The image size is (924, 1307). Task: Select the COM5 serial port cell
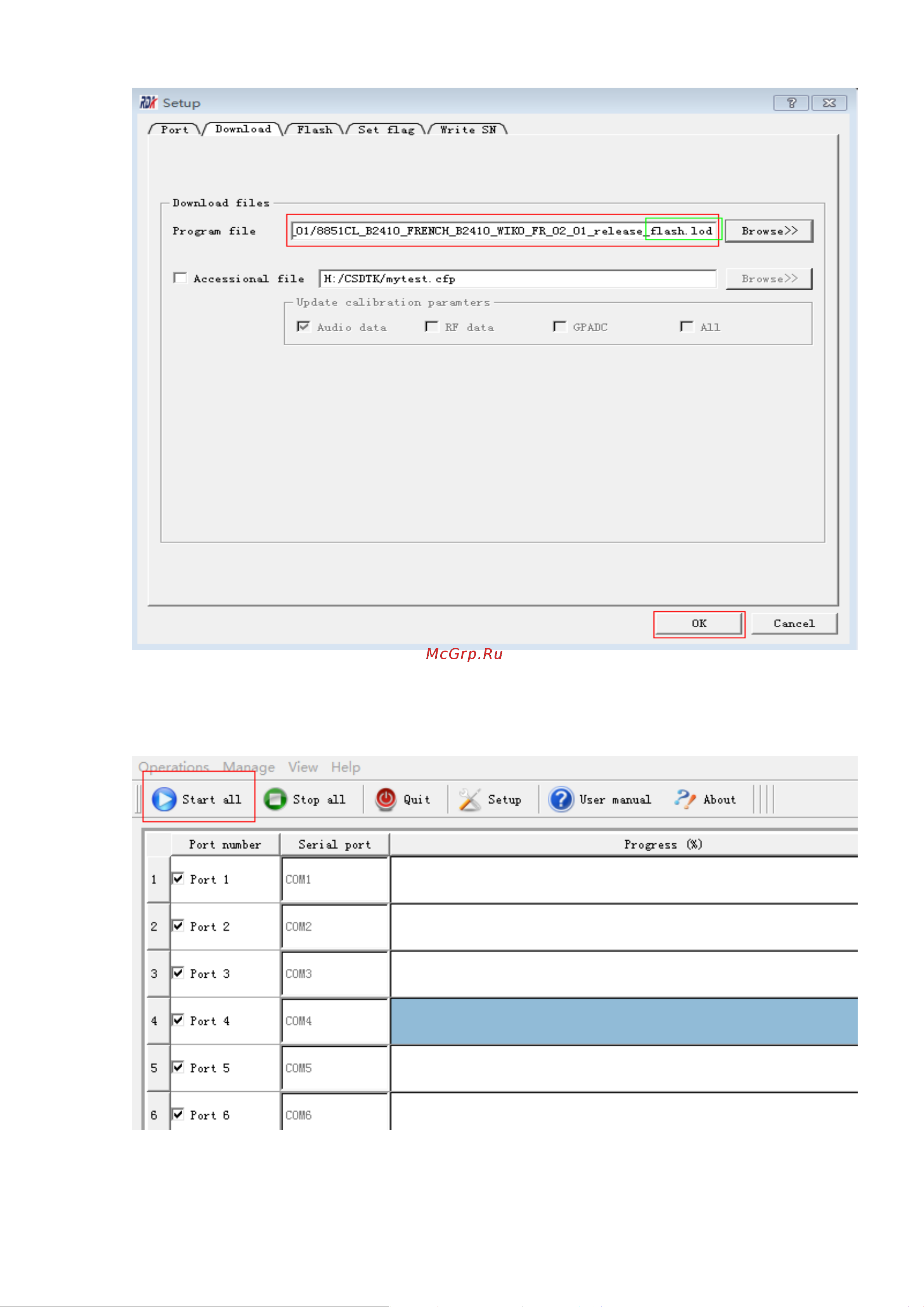tap(335, 1068)
